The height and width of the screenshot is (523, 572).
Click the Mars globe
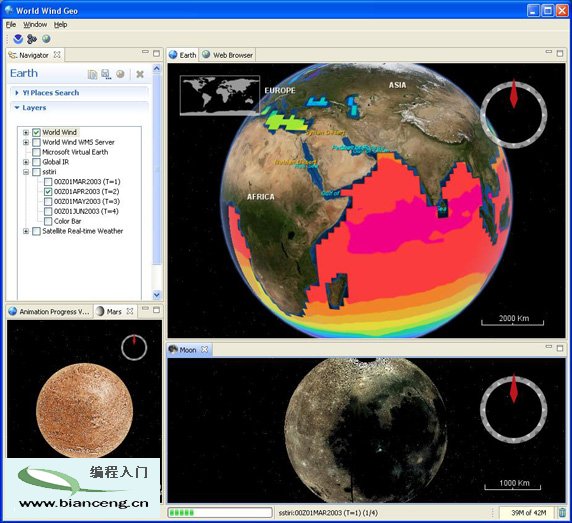(x=85, y=410)
